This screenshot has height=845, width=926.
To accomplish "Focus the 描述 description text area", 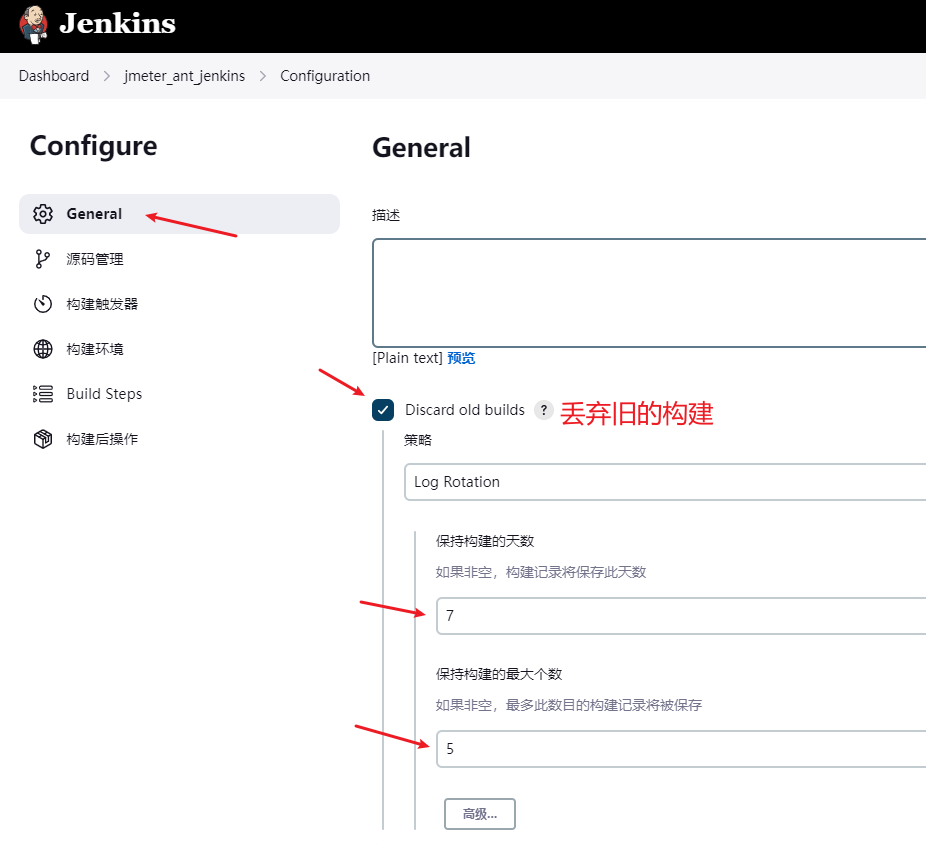I will coord(649,293).
